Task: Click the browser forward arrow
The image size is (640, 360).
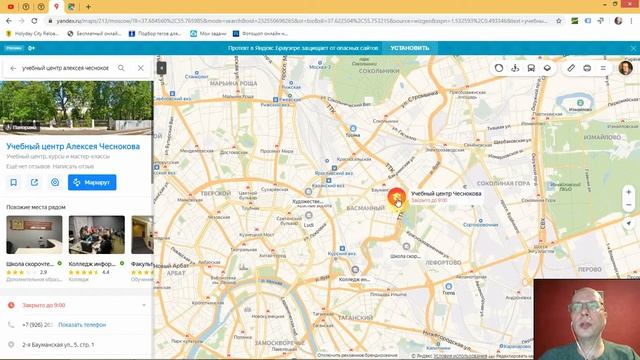Action: (x=21, y=21)
